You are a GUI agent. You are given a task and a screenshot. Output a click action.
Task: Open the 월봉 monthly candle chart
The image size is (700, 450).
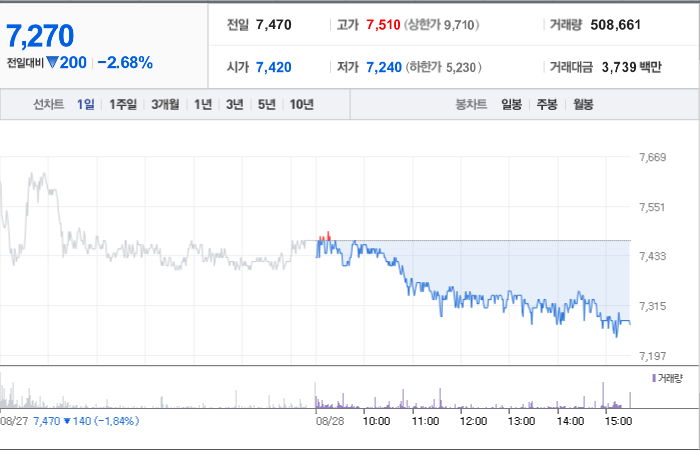[x=583, y=104]
